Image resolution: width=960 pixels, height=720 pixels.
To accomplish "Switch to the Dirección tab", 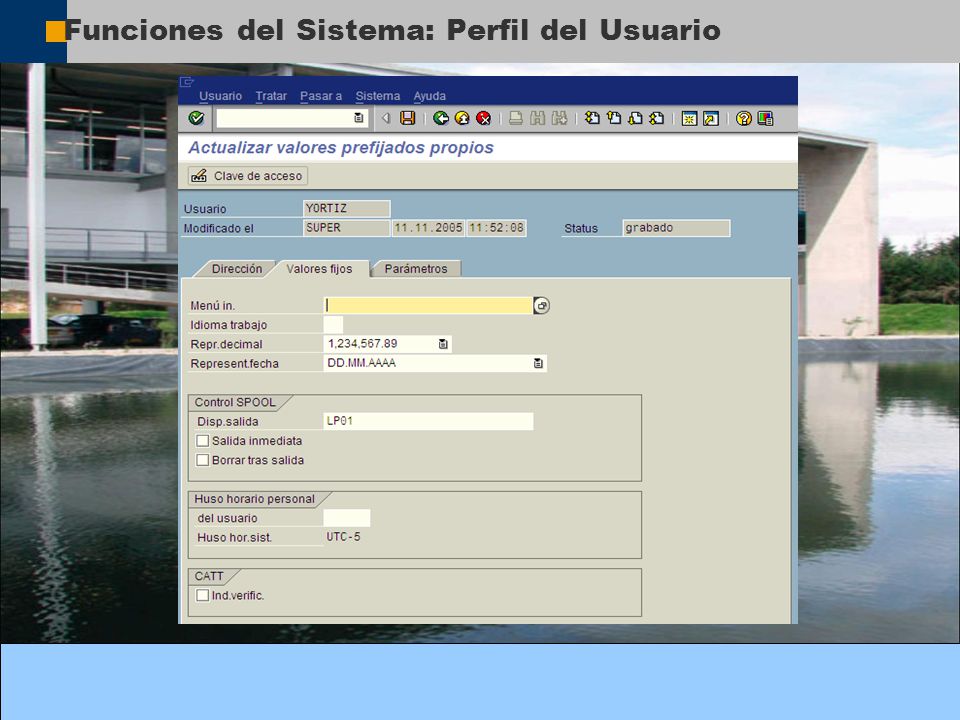I will click(x=236, y=269).
